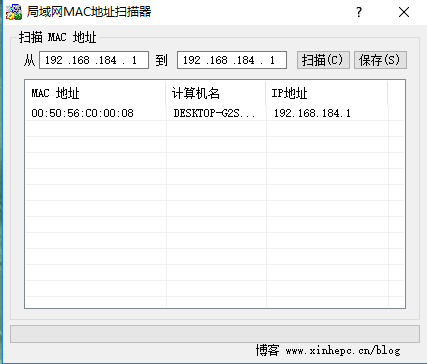Image resolution: width=427 pixels, height=364 pixels.
Task: Open the blog link www.xinhepc.cn/blog
Action: 343,351
